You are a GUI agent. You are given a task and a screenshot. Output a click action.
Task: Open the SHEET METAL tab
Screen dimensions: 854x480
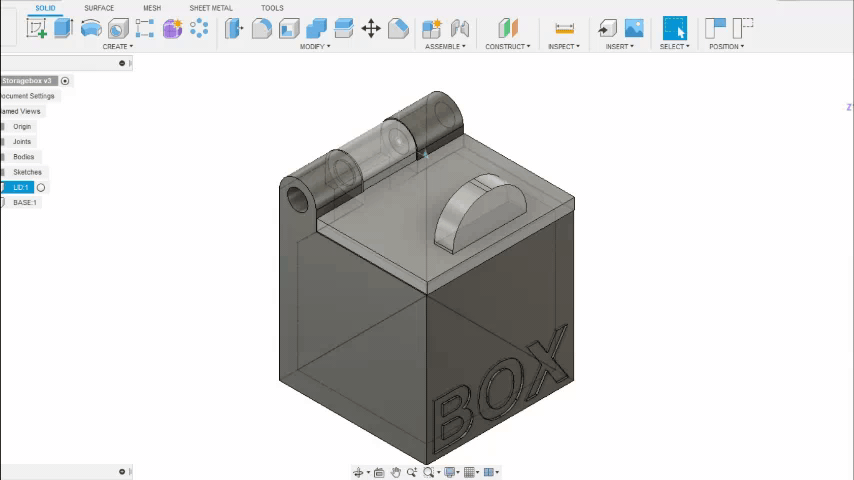210,8
